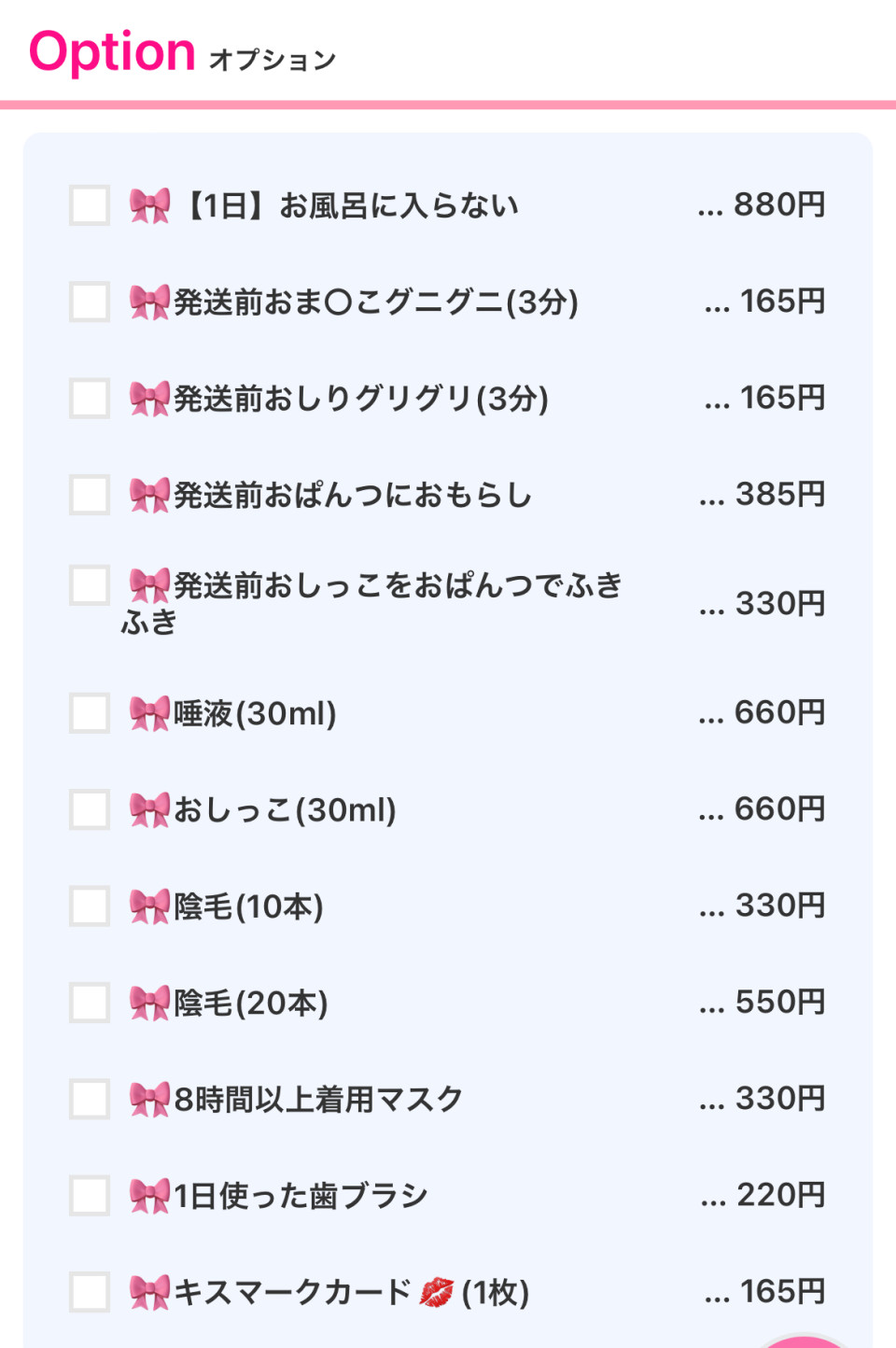Screen dimensions: 896x1348
Task: Tap the ribbon icon before 1日使った歯ブラシ
Action: [x=149, y=1195]
